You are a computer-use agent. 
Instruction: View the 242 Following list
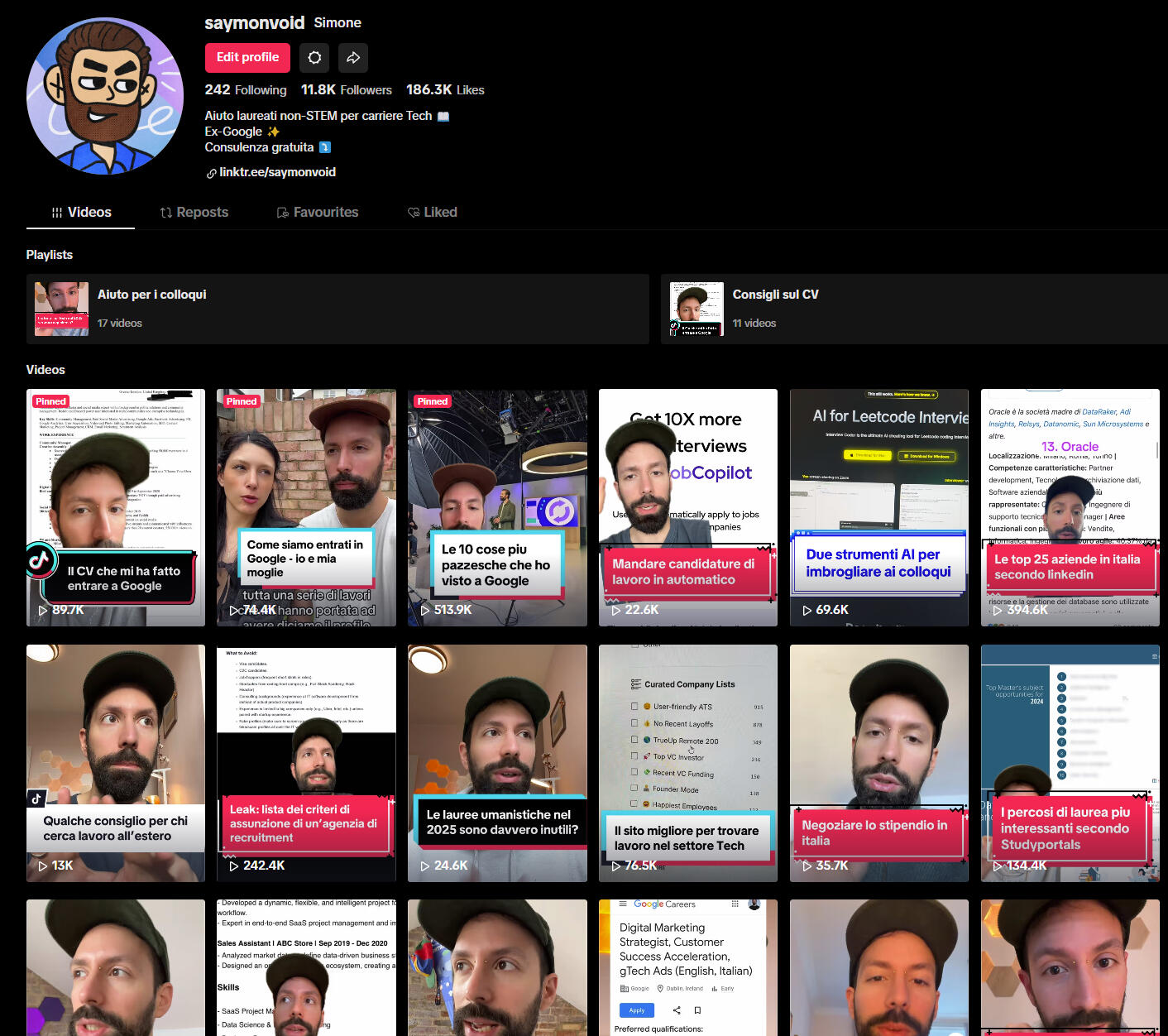point(245,89)
